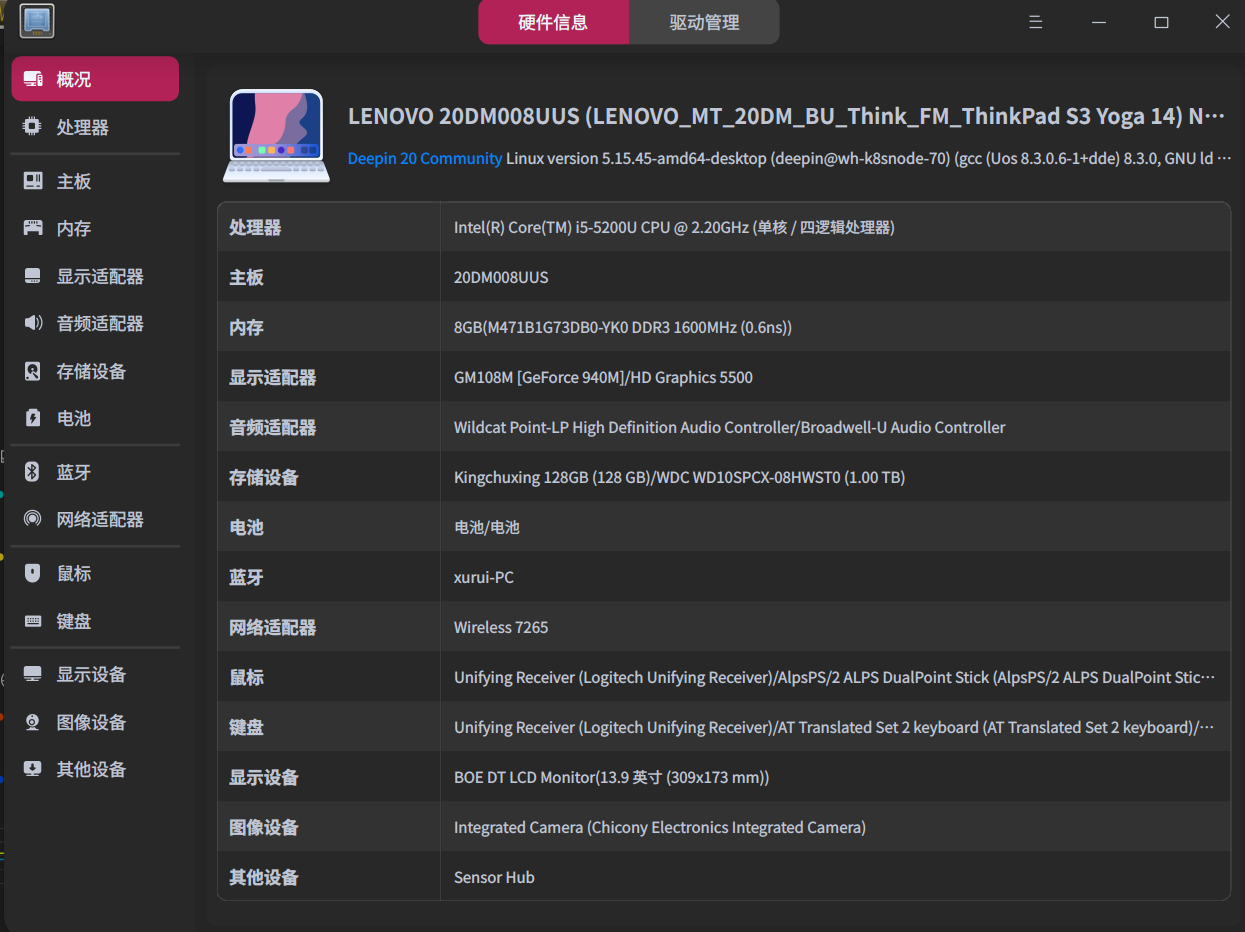Click the Kingchuxing 128GB storage value
The width and height of the screenshot is (1245, 932).
point(680,477)
